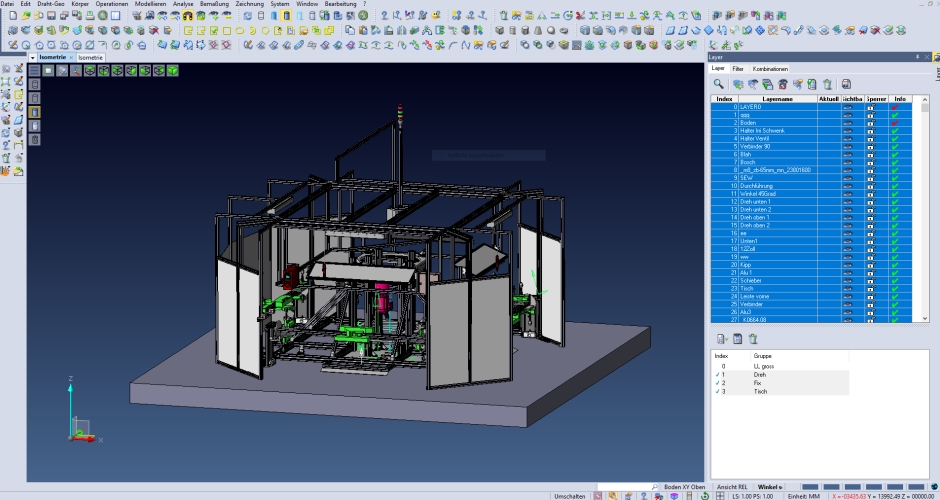Toggle visibility eye of Kipp layer
The height and width of the screenshot is (500, 940).
[848, 265]
